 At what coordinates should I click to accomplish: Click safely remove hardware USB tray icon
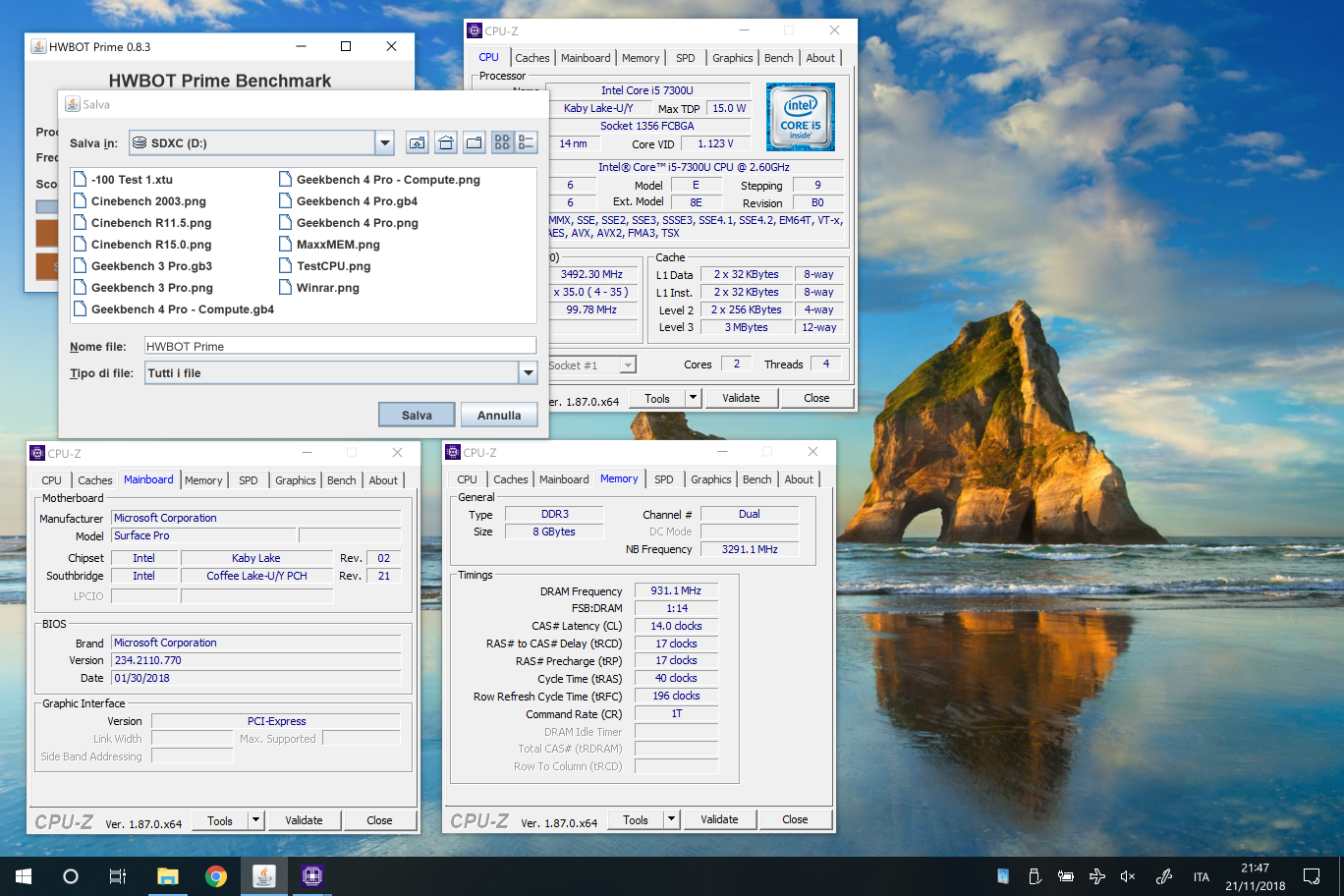(1035, 876)
